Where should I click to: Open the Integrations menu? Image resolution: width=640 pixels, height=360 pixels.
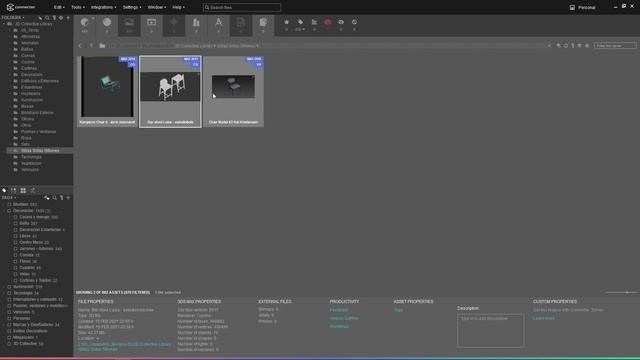(x=103, y=7)
